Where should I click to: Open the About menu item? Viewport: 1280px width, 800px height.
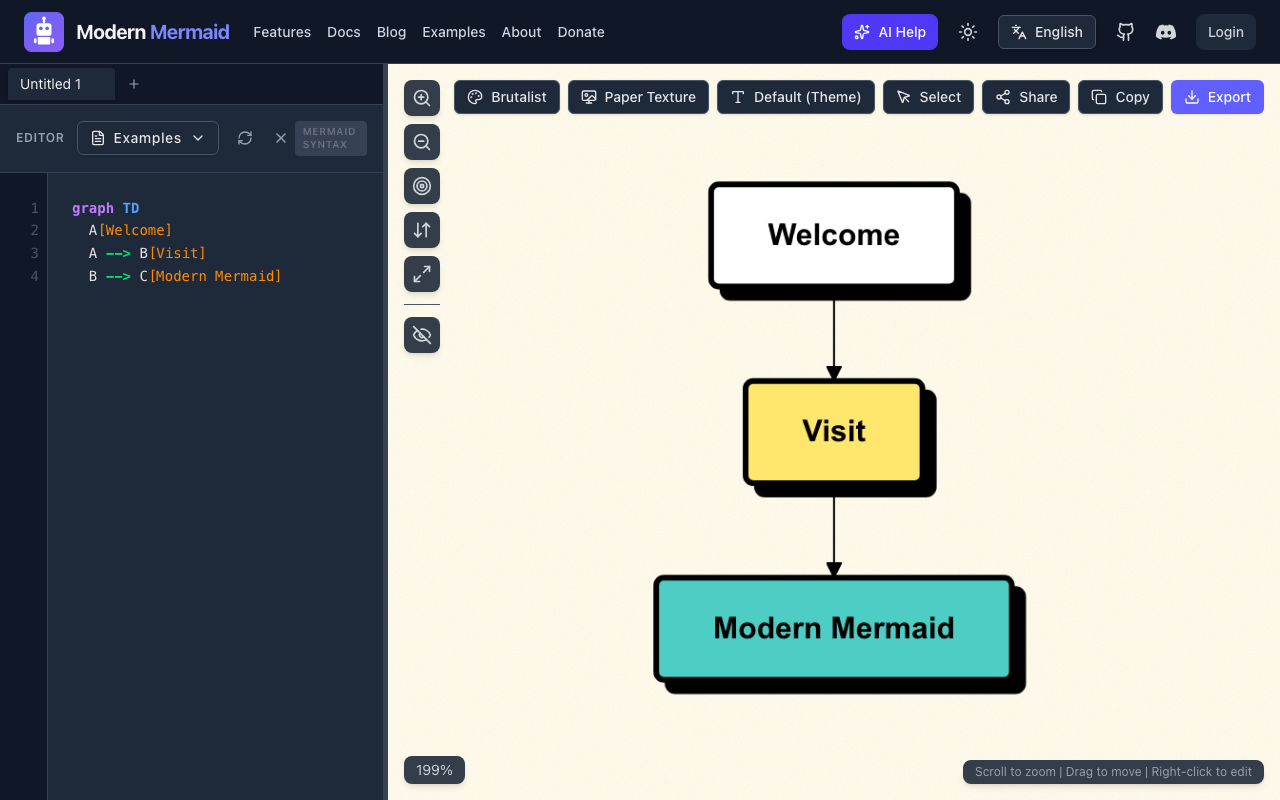[521, 32]
